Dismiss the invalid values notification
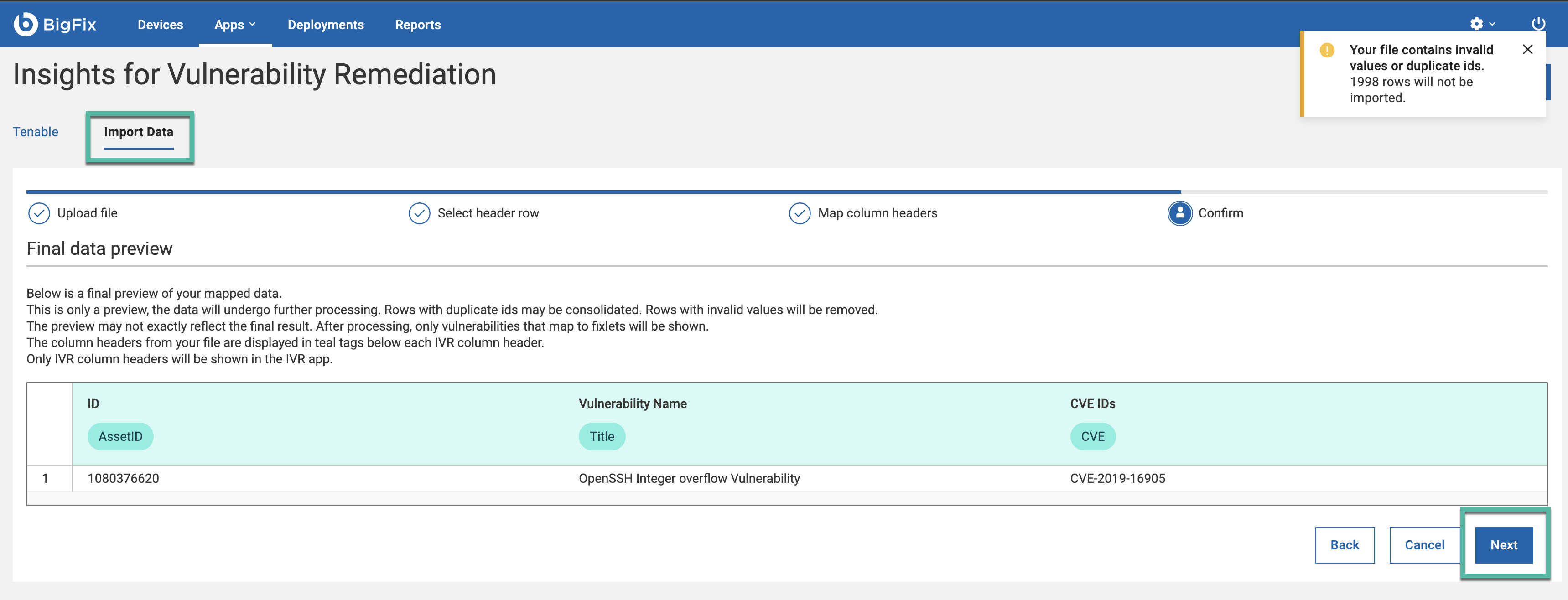The image size is (1568, 600). click(x=1527, y=49)
